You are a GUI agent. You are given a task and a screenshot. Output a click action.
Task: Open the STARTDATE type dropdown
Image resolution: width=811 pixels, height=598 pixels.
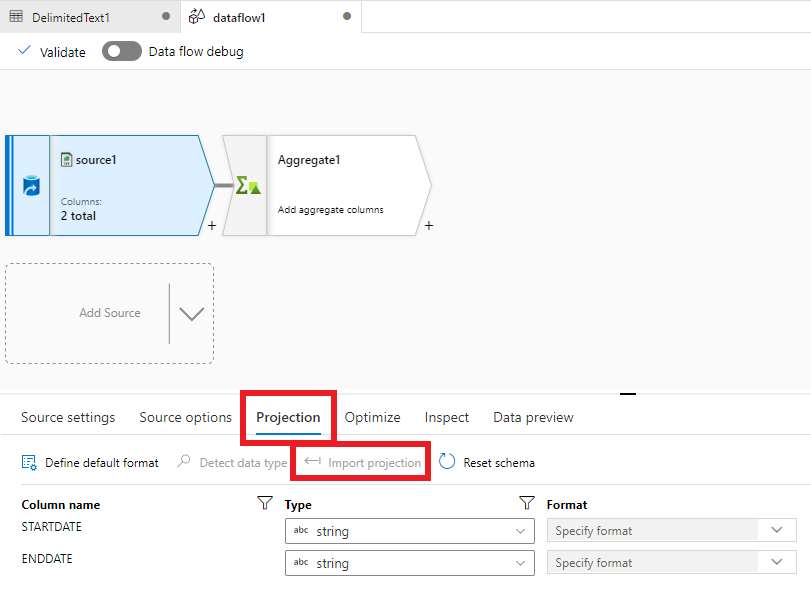410,531
